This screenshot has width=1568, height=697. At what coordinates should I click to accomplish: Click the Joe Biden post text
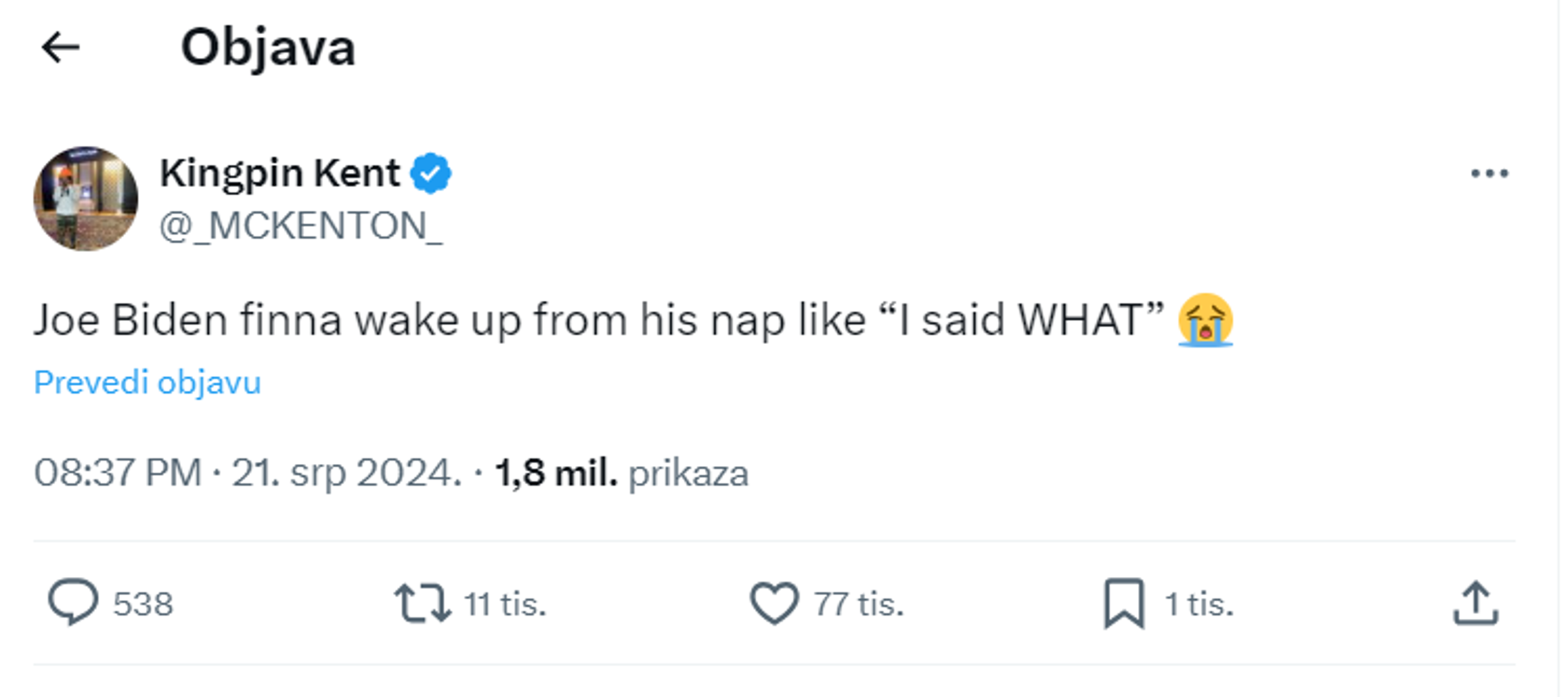pos(581,320)
